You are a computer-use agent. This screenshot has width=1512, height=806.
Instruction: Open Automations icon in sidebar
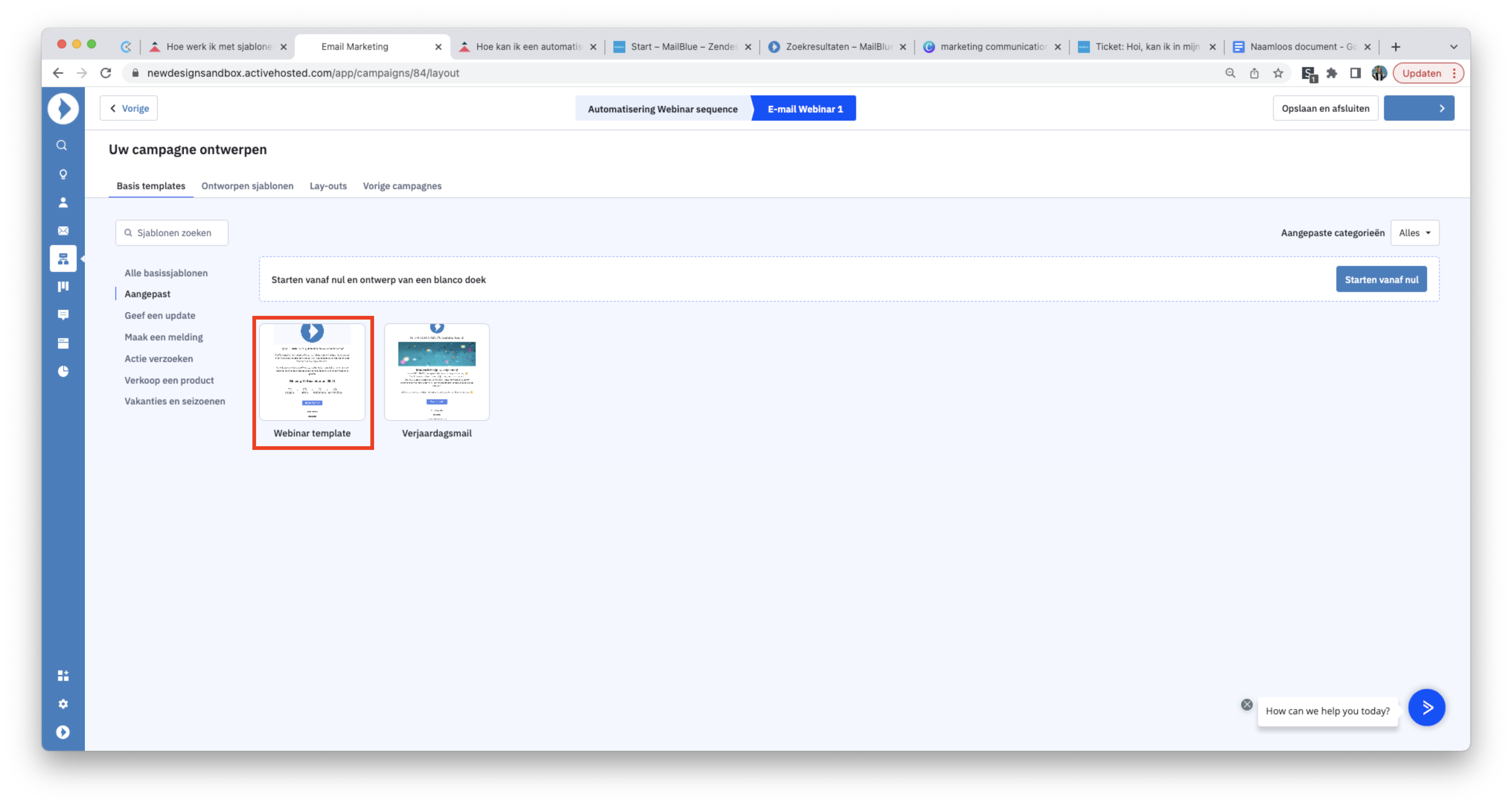[x=63, y=258]
